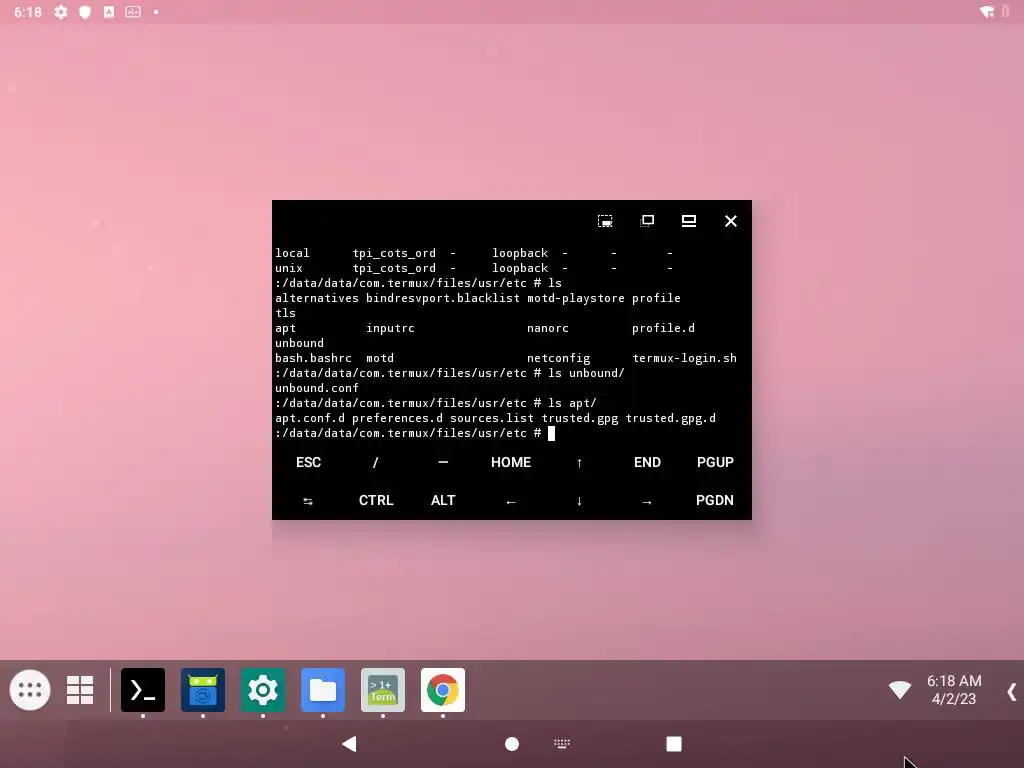Click the Wi-Fi indicator in top status bar
1024x768 pixels.
pos(987,12)
